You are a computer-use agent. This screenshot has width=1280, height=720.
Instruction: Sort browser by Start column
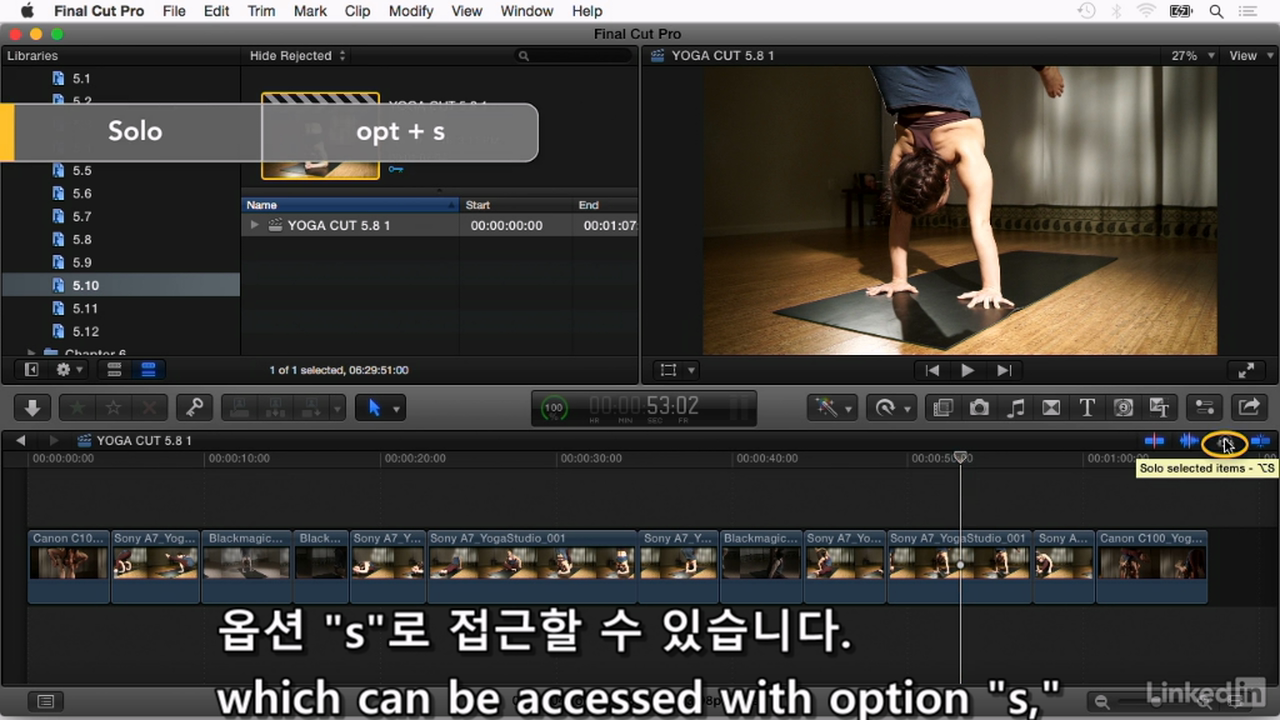[x=515, y=205]
